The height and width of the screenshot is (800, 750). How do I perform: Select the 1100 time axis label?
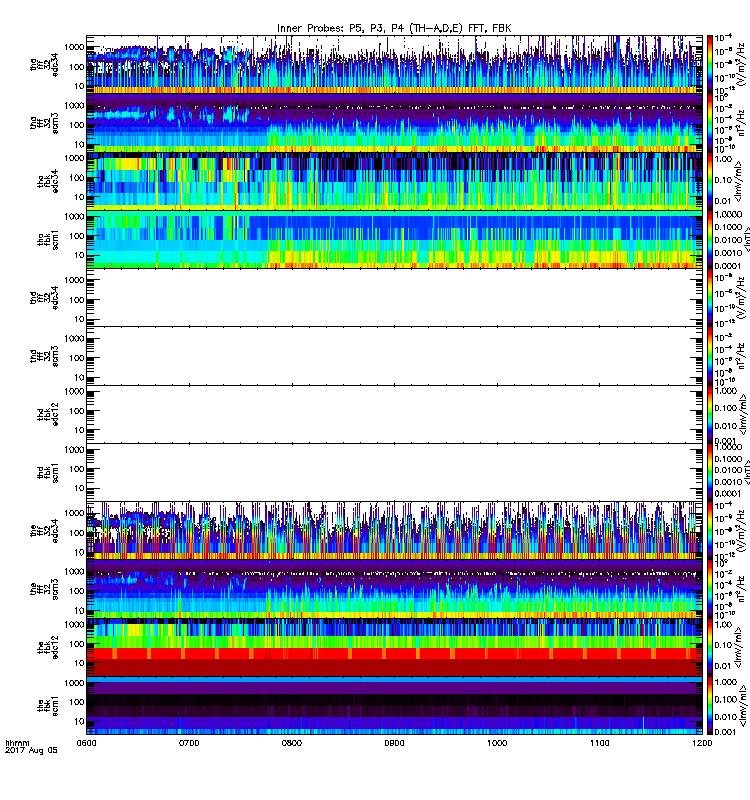point(599,743)
